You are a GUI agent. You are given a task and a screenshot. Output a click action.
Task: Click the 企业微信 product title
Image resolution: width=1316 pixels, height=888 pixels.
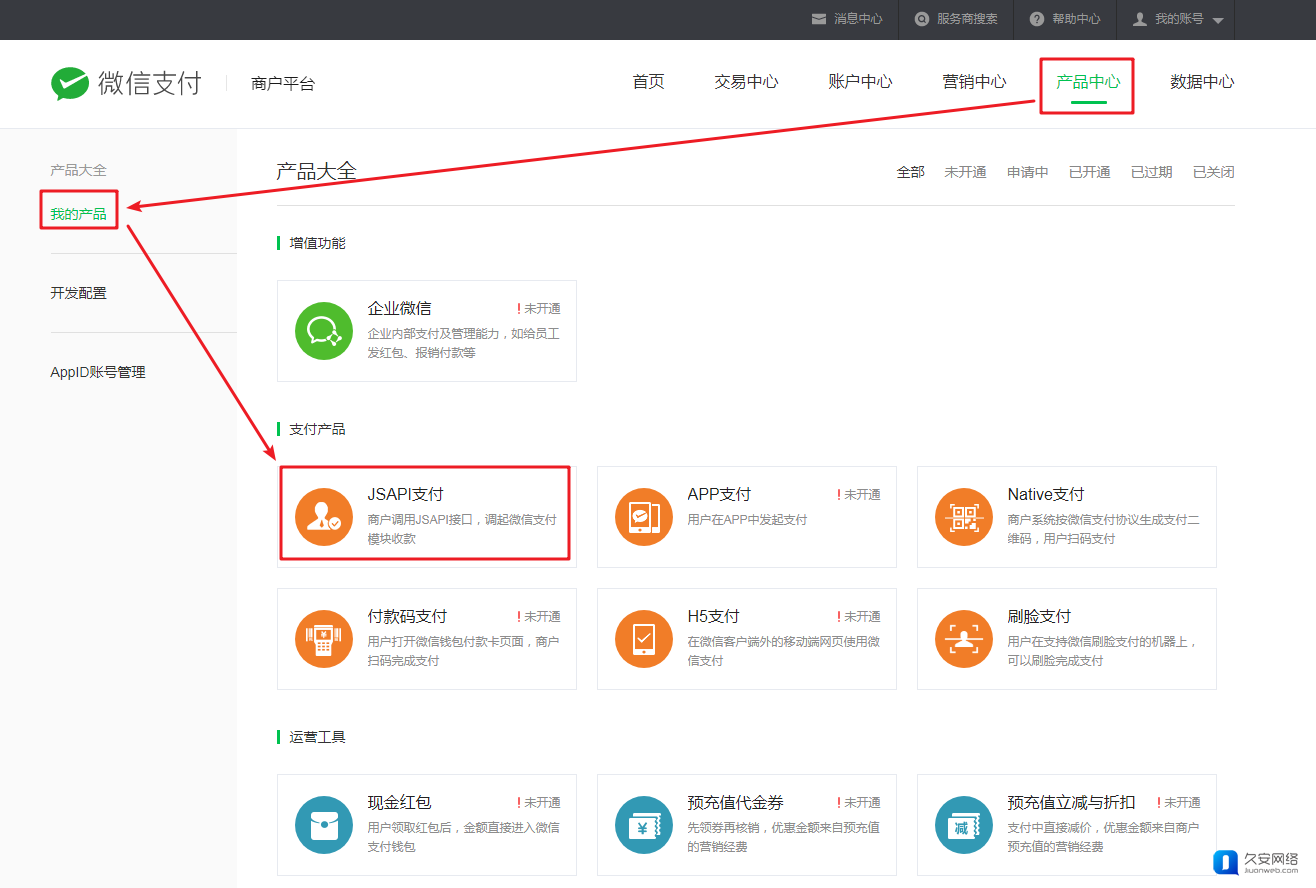click(400, 308)
